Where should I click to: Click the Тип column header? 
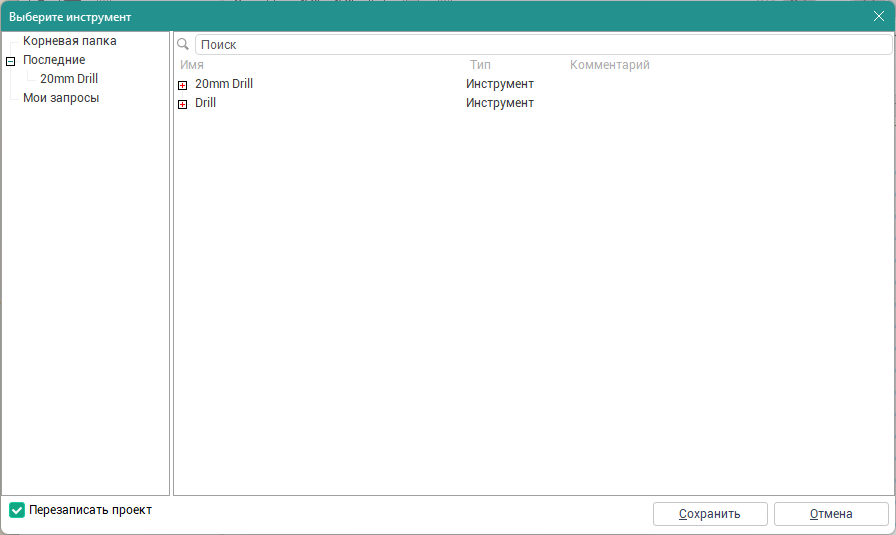pos(480,65)
